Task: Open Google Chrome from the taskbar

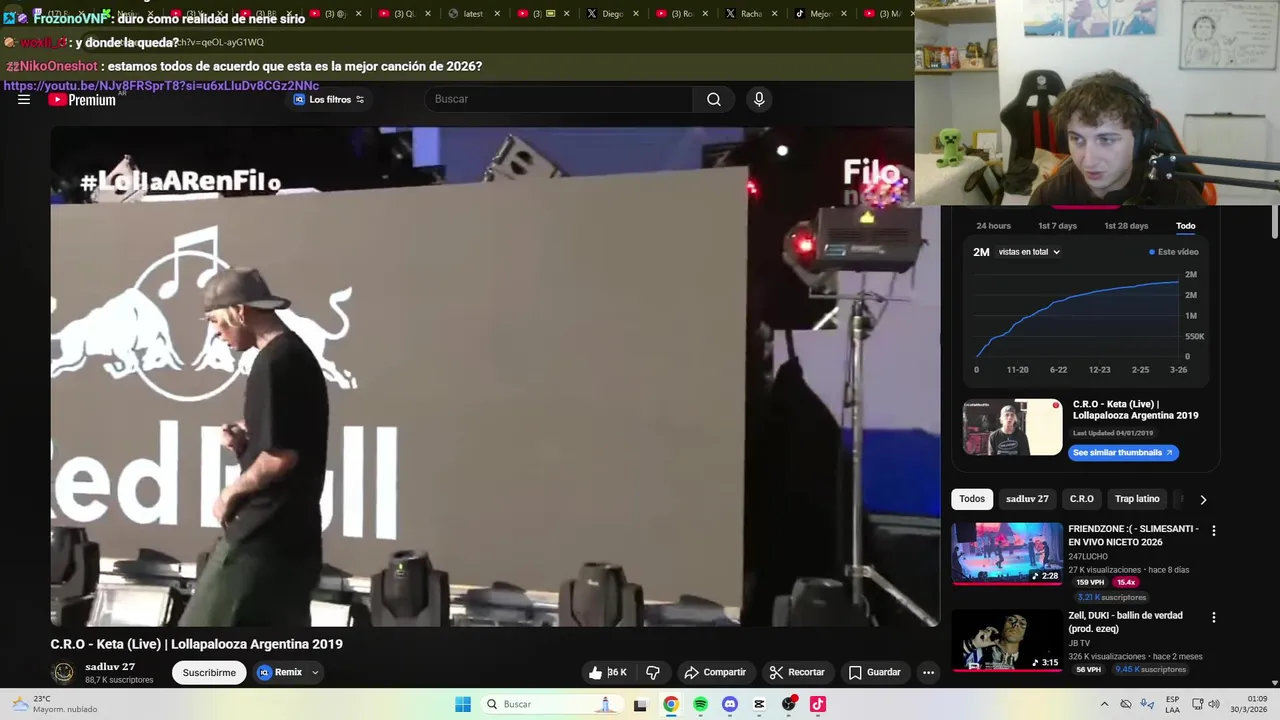Action: pyautogui.click(x=671, y=704)
